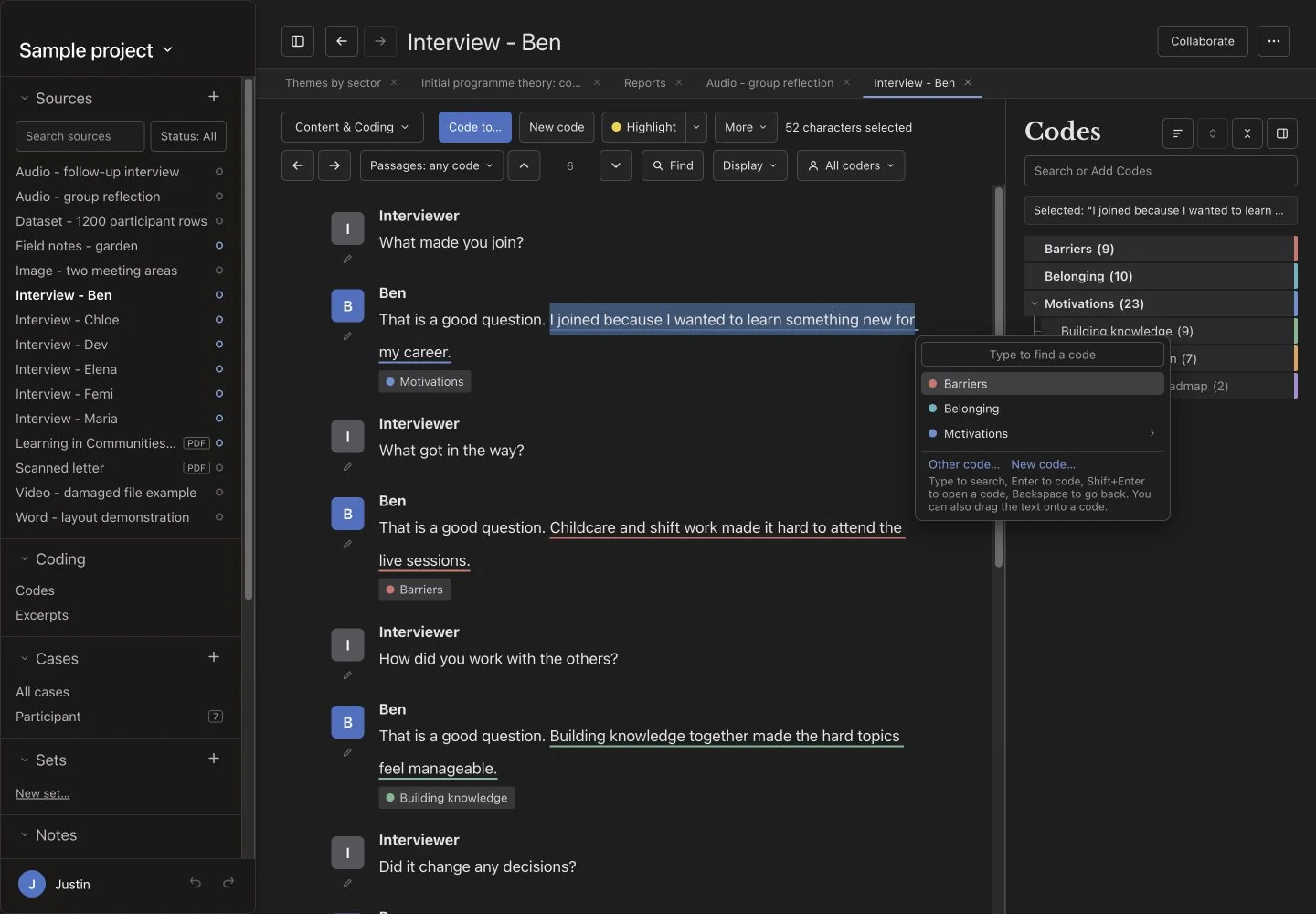1316x914 pixels.
Task: Toggle status circle for Interview - Chloe
Action: tap(219, 320)
